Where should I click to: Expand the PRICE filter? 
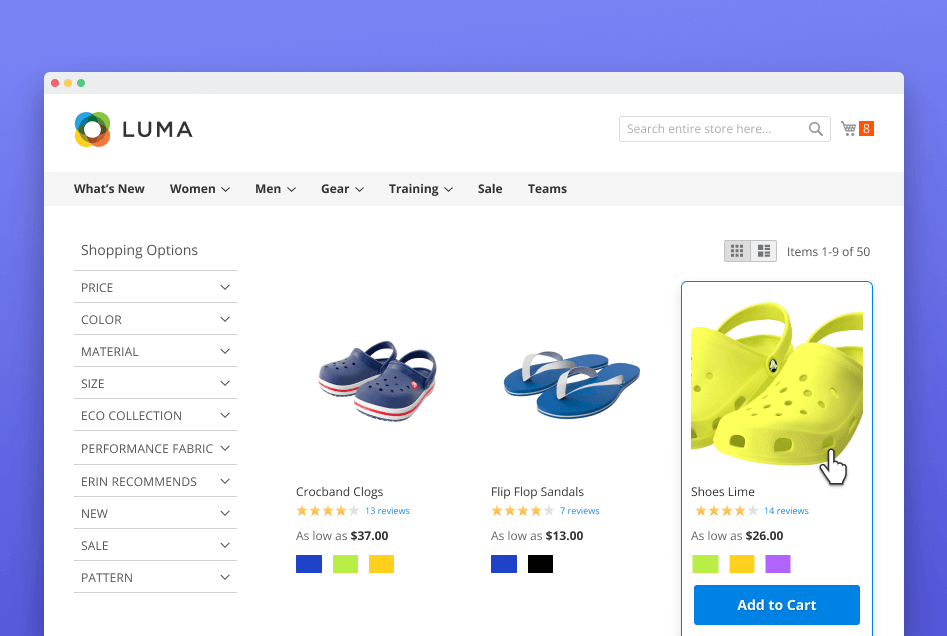[x=155, y=287]
